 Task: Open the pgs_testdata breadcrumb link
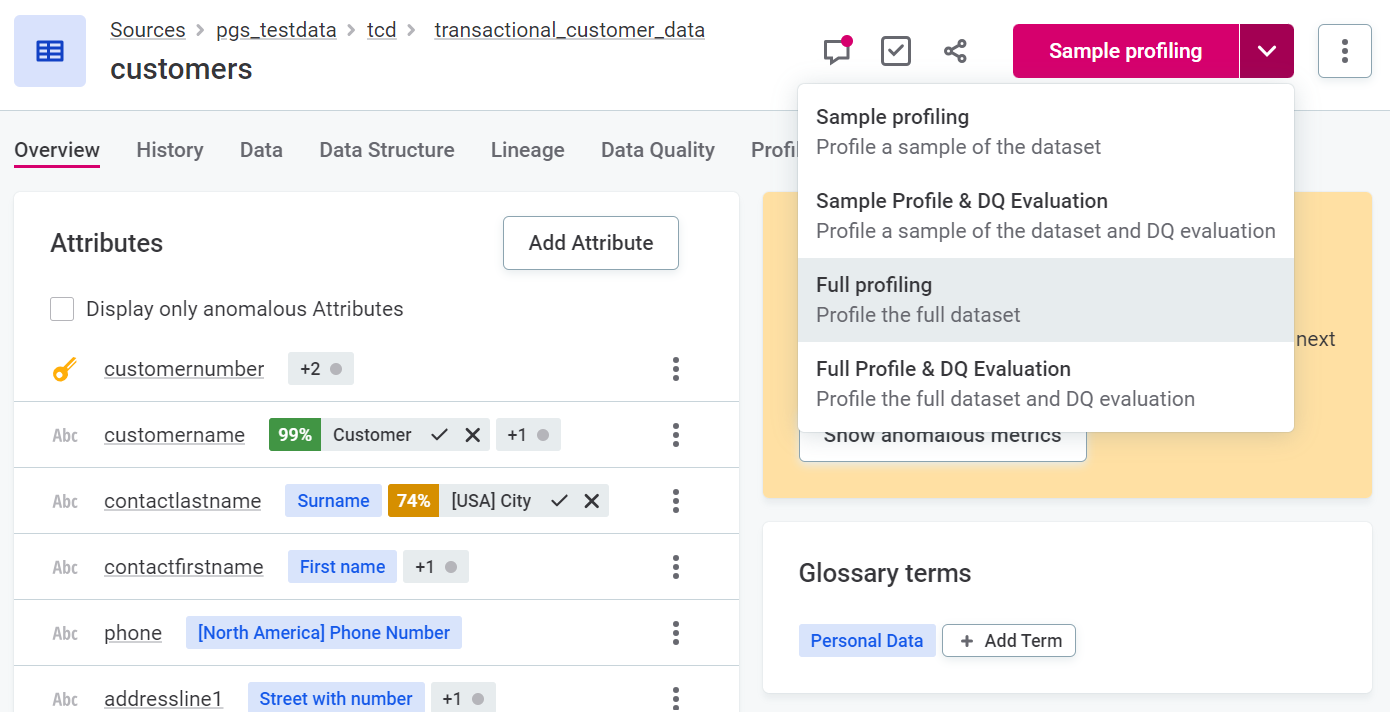(276, 30)
